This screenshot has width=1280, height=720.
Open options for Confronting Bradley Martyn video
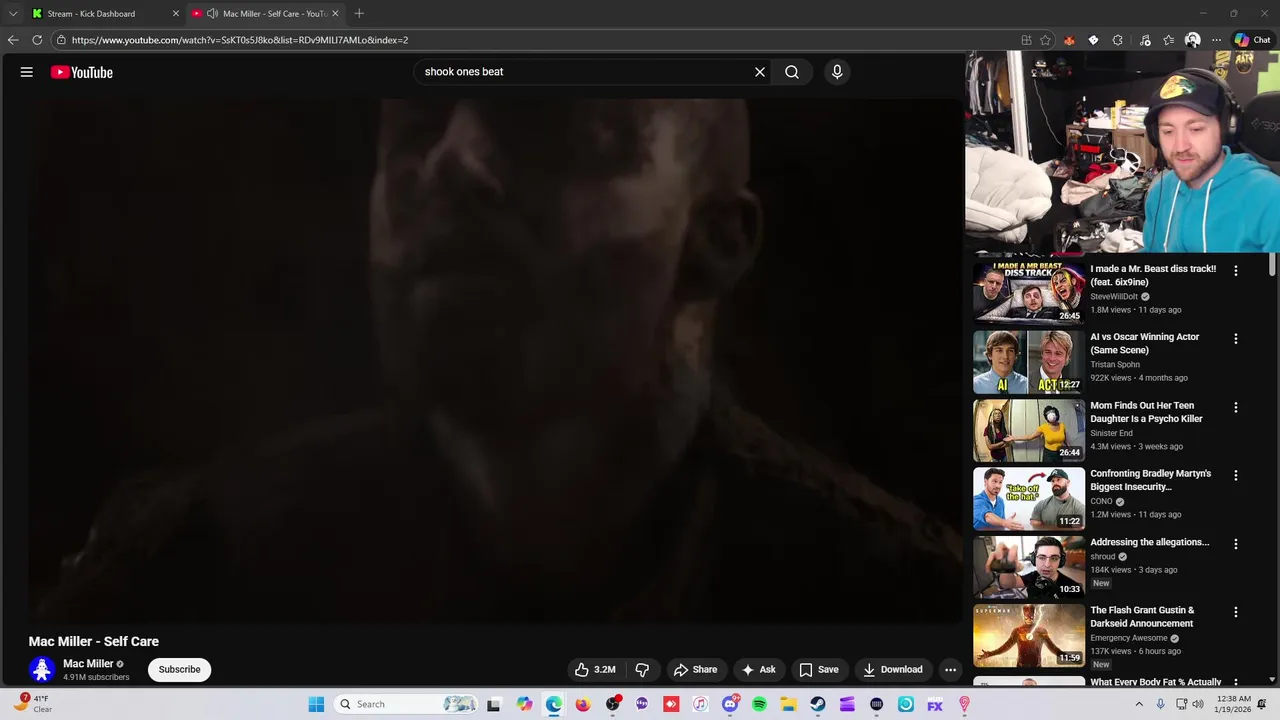[1236, 476]
